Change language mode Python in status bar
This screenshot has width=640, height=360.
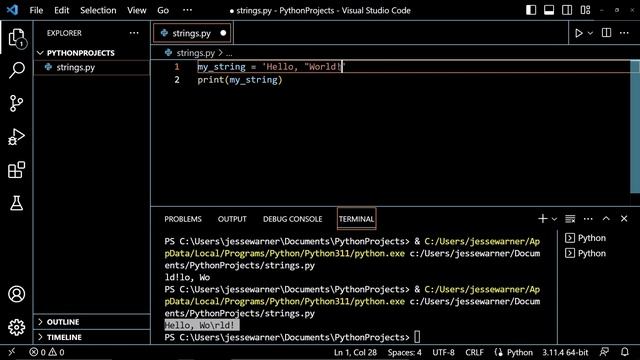click(x=520, y=352)
